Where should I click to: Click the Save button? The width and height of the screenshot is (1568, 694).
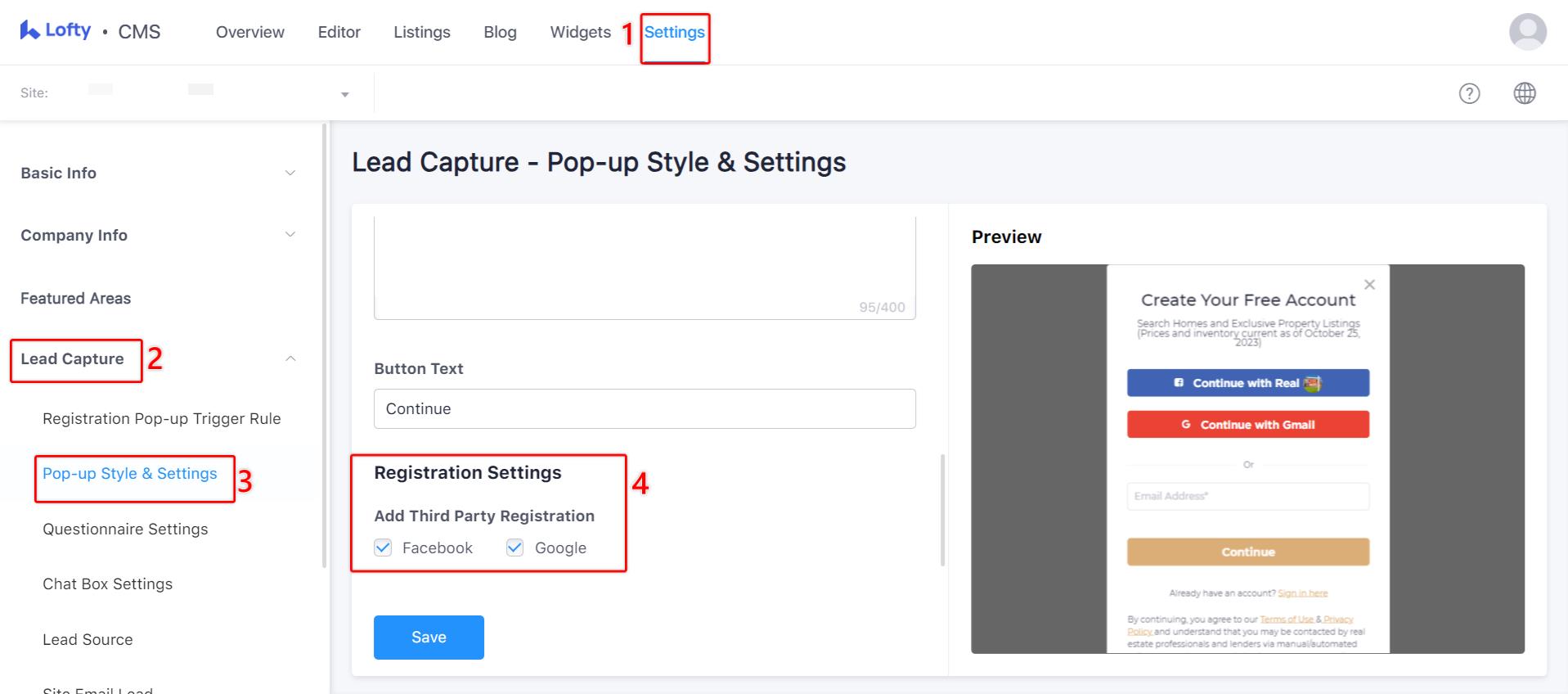(x=428, y=637)
